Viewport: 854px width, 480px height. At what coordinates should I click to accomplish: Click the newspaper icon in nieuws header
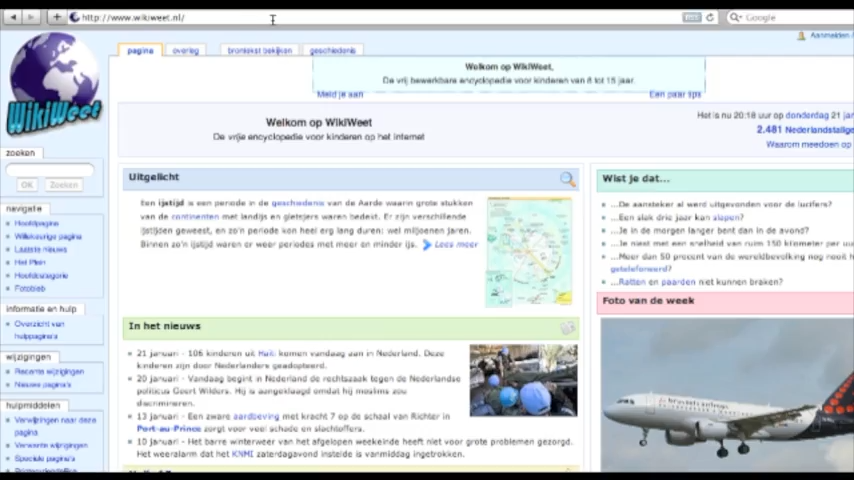click(568, 327)
